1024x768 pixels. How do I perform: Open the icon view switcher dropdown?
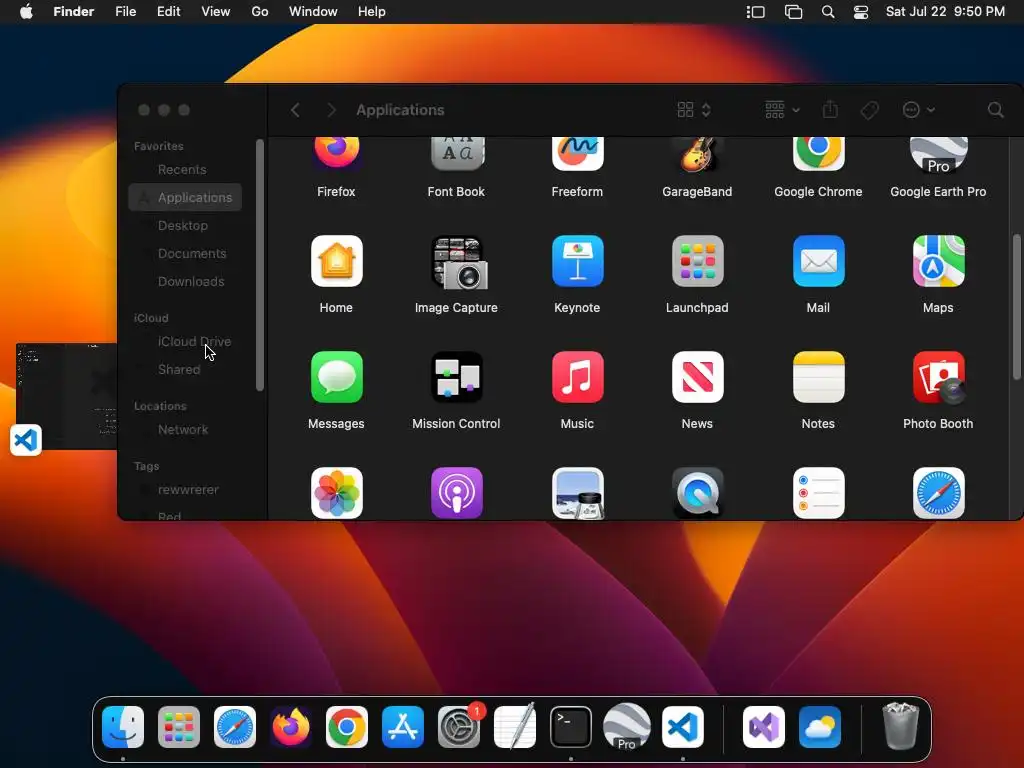[x=694, y=110]
